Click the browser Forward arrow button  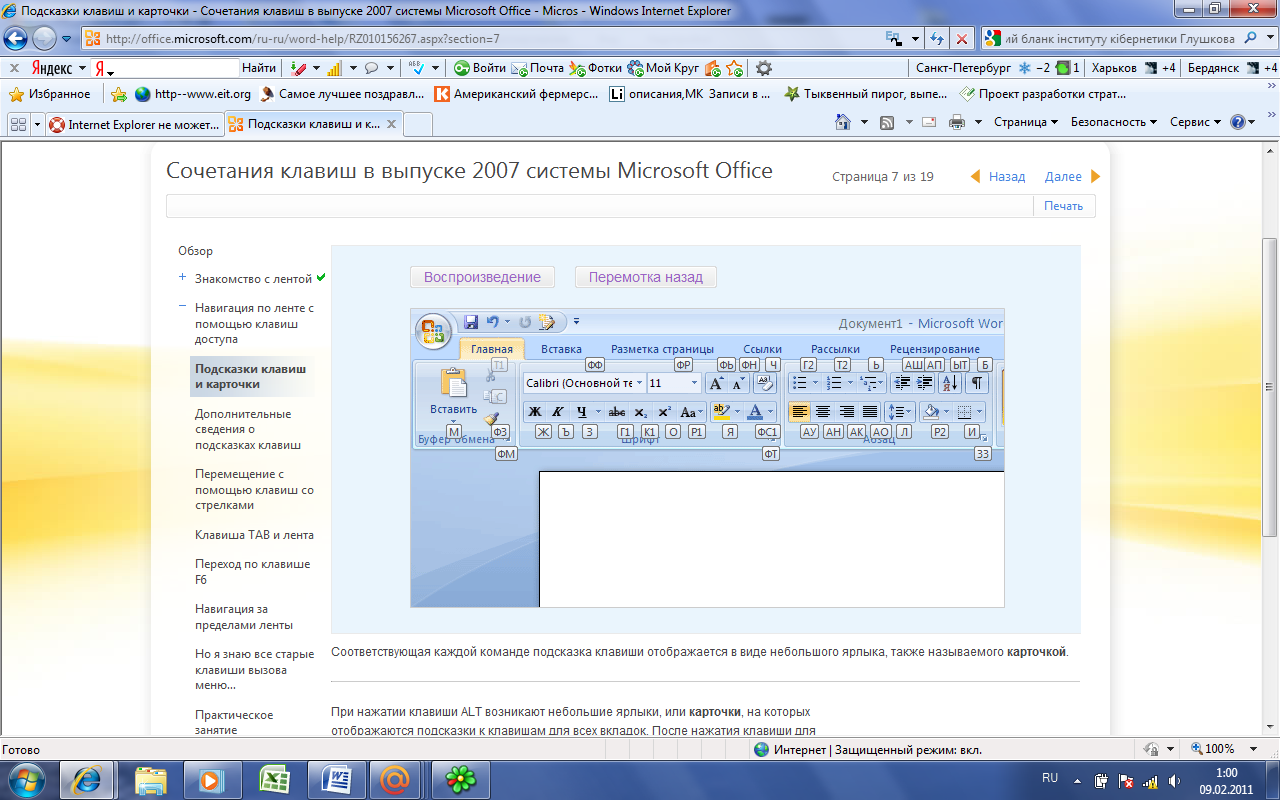[45, 39]
